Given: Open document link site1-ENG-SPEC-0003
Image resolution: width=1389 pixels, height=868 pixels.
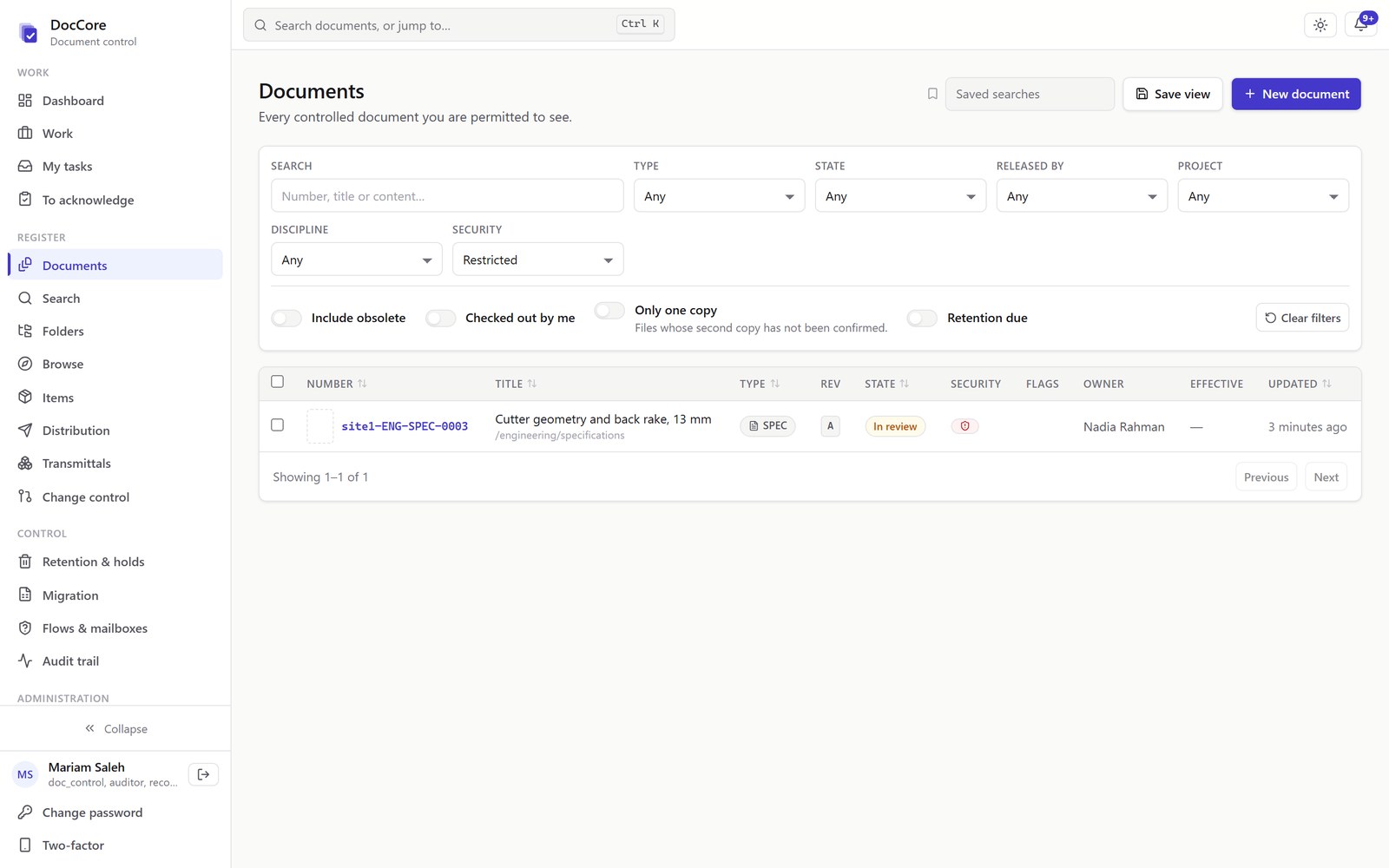Looking at the screenshot, I should pyautogui.click(x=405, y=426).
